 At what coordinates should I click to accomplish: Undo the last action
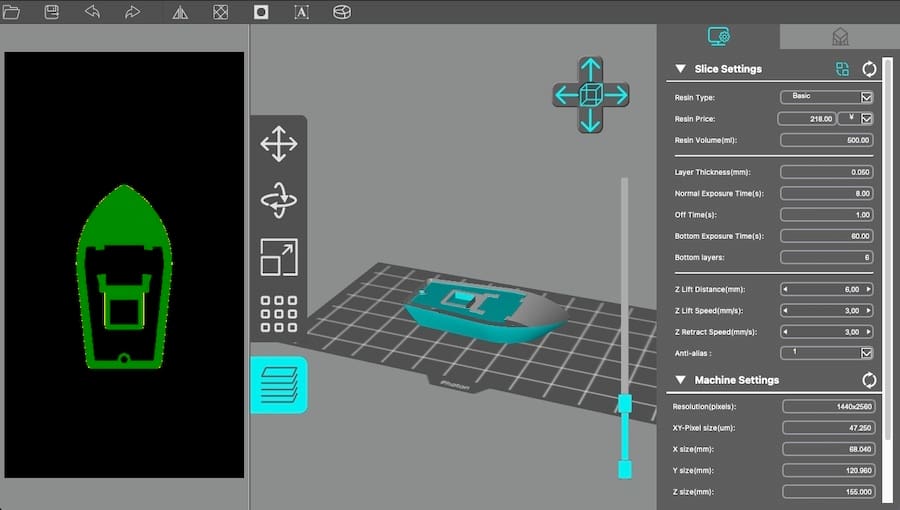click(92, 12)
